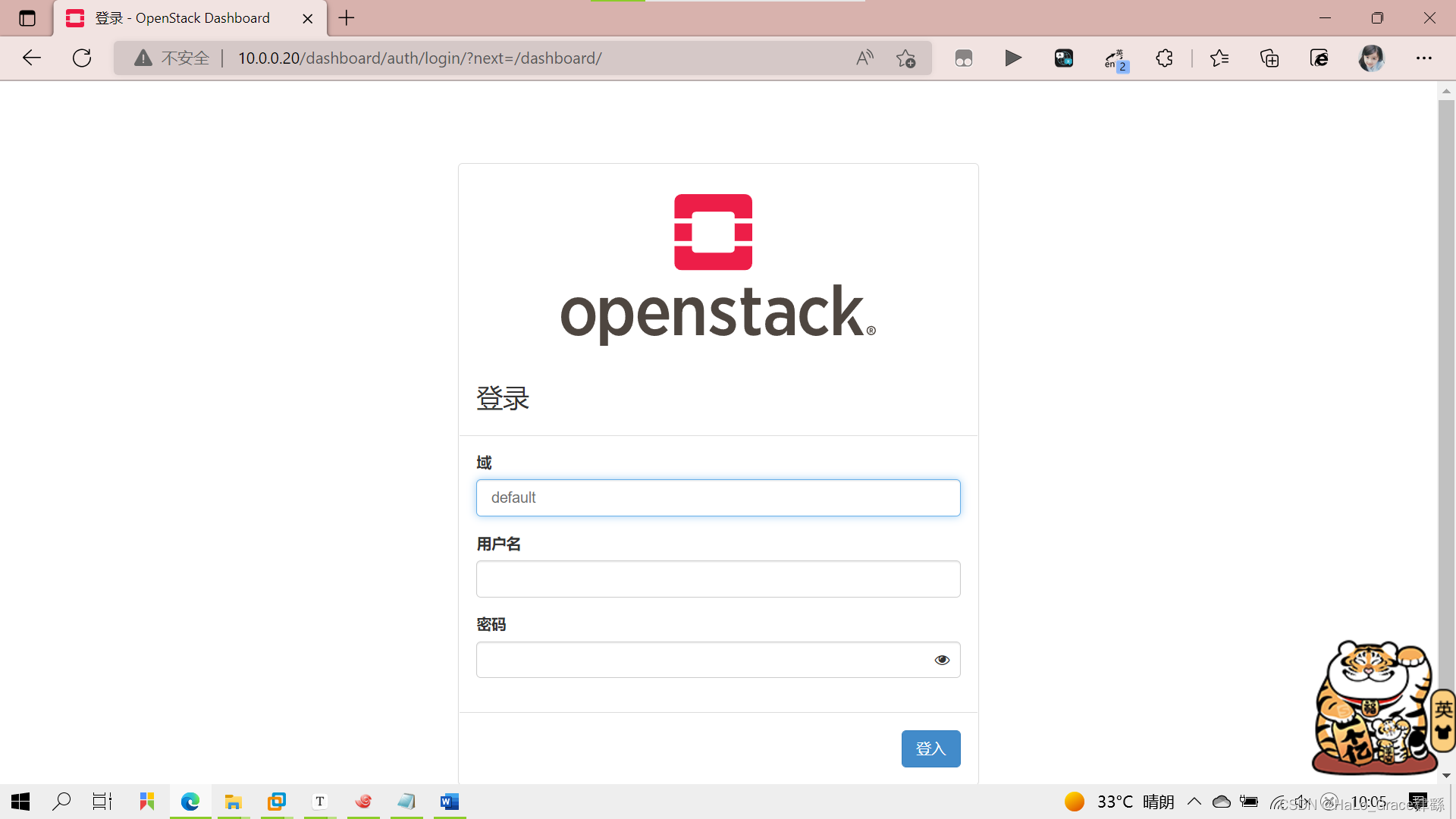Focus the 用户名 username field
Screen dimensions: 1456x819
718,579
